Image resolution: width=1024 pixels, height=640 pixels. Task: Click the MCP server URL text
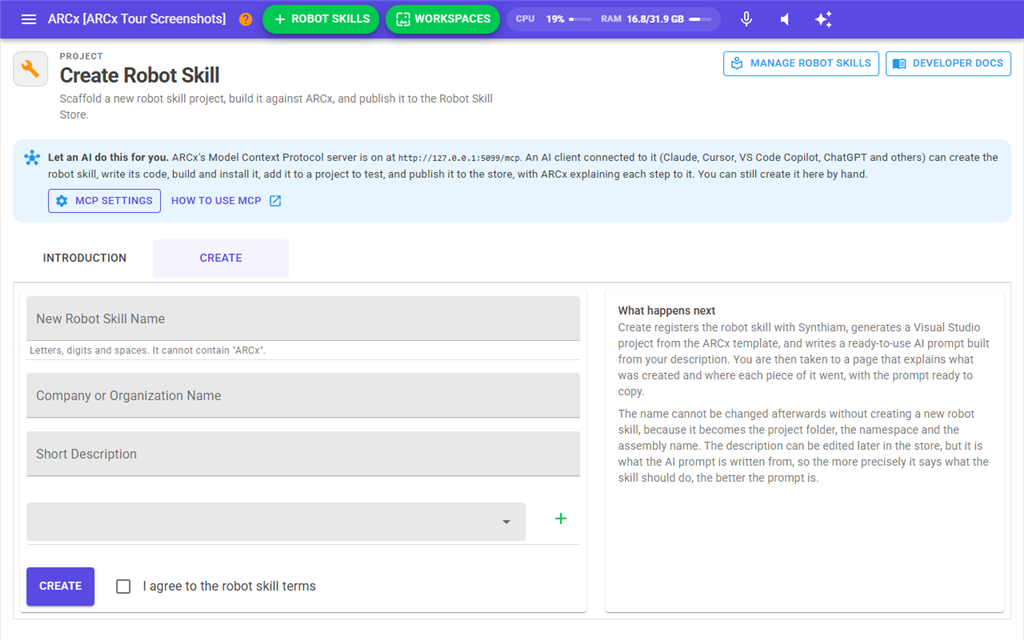[460, 157]
